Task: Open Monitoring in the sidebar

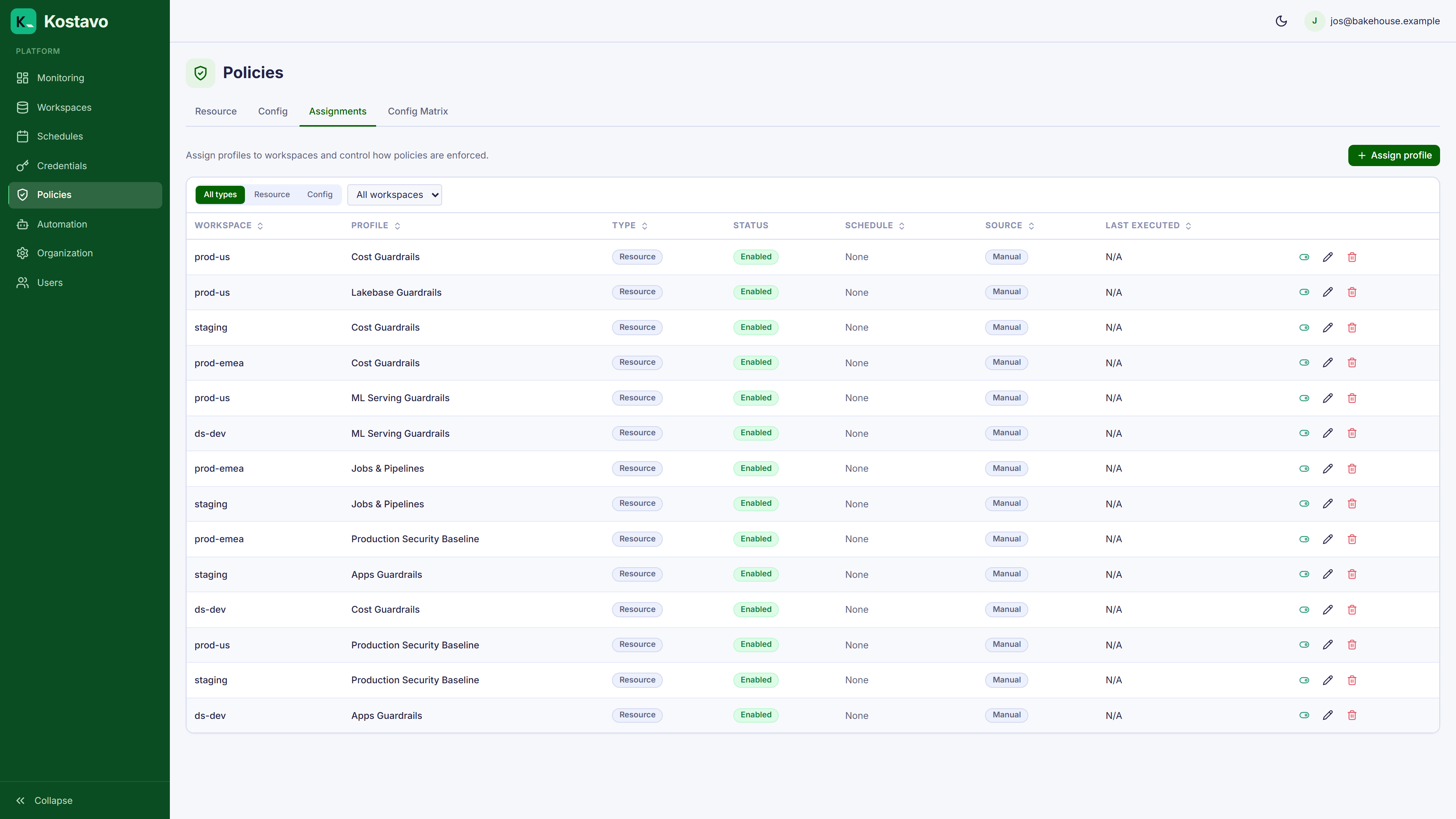Action: click(85, 78)
